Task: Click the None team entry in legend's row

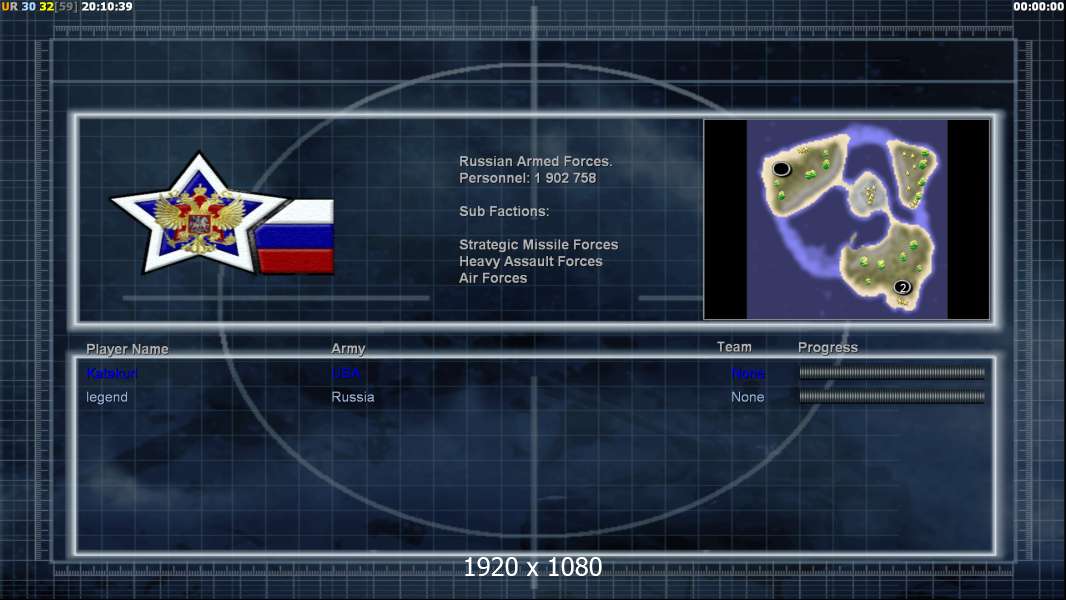Action: point(748,397)
